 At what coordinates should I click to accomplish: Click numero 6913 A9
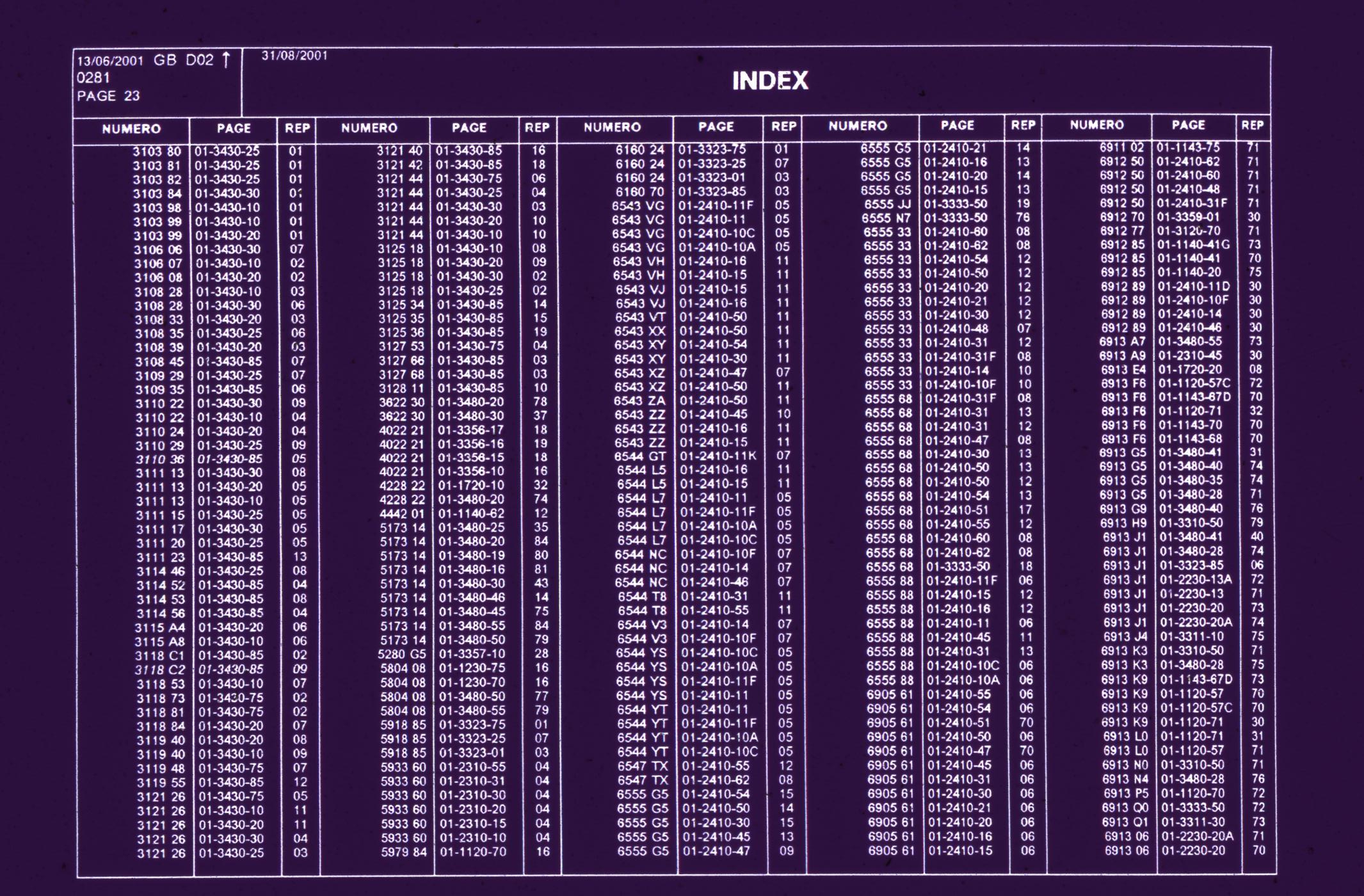click(1123, 356)
